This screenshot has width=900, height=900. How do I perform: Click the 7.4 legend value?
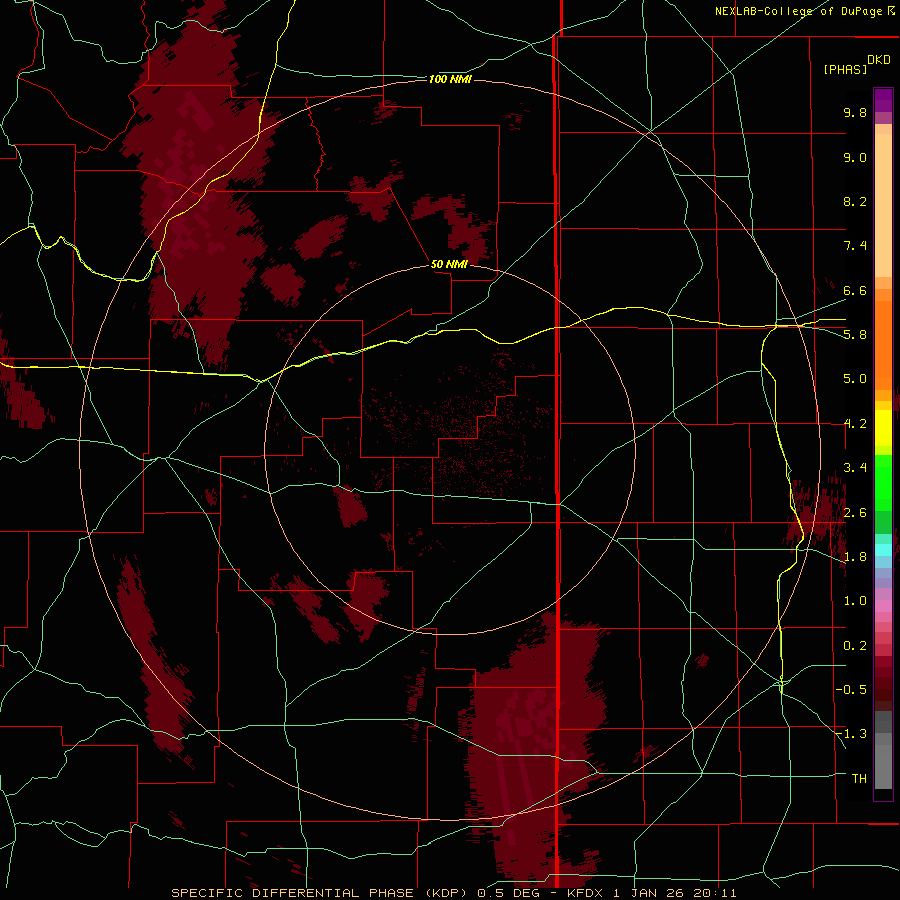pyautogui.click(x=855, y=246)
